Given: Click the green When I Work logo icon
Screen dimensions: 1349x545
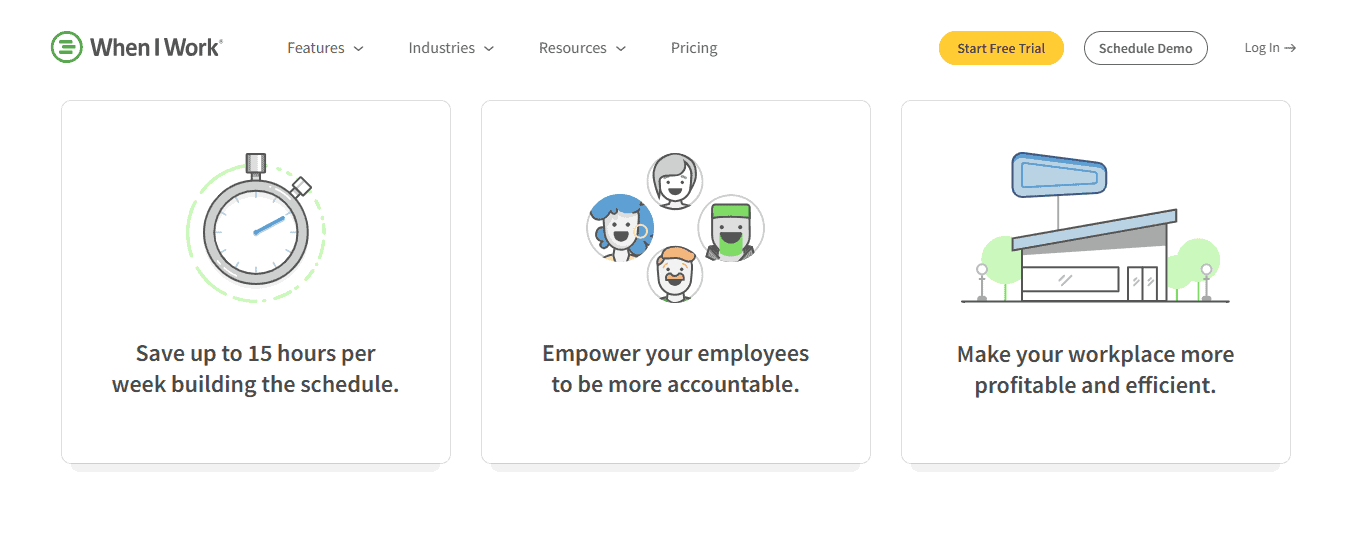Looking at the screenshot, I should click(66, 47).
